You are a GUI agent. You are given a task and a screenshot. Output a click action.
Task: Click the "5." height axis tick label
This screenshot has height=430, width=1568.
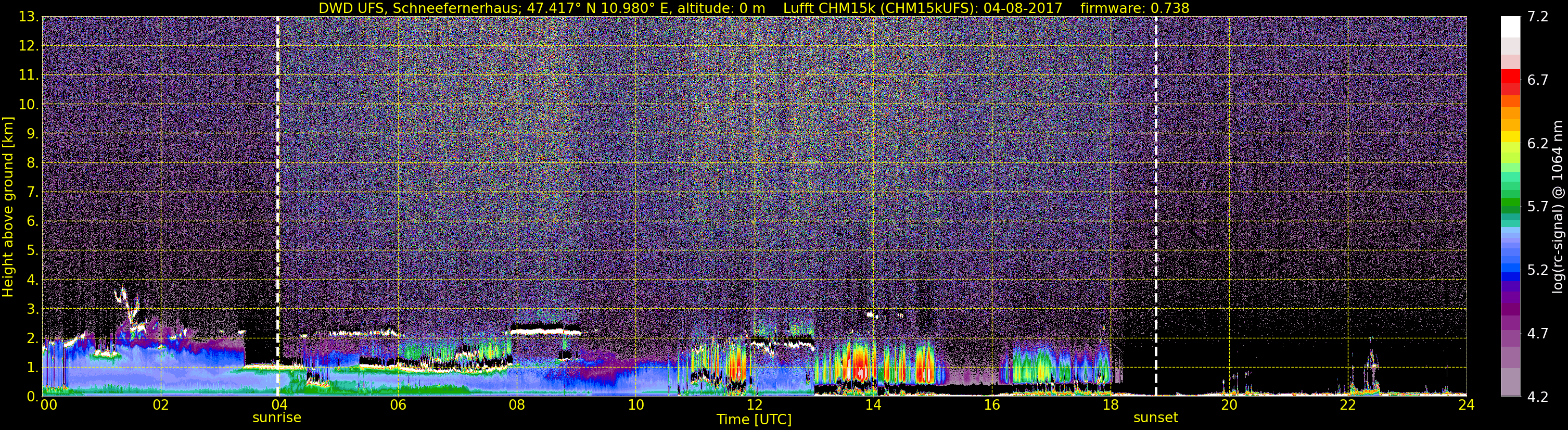pos(32,250)
